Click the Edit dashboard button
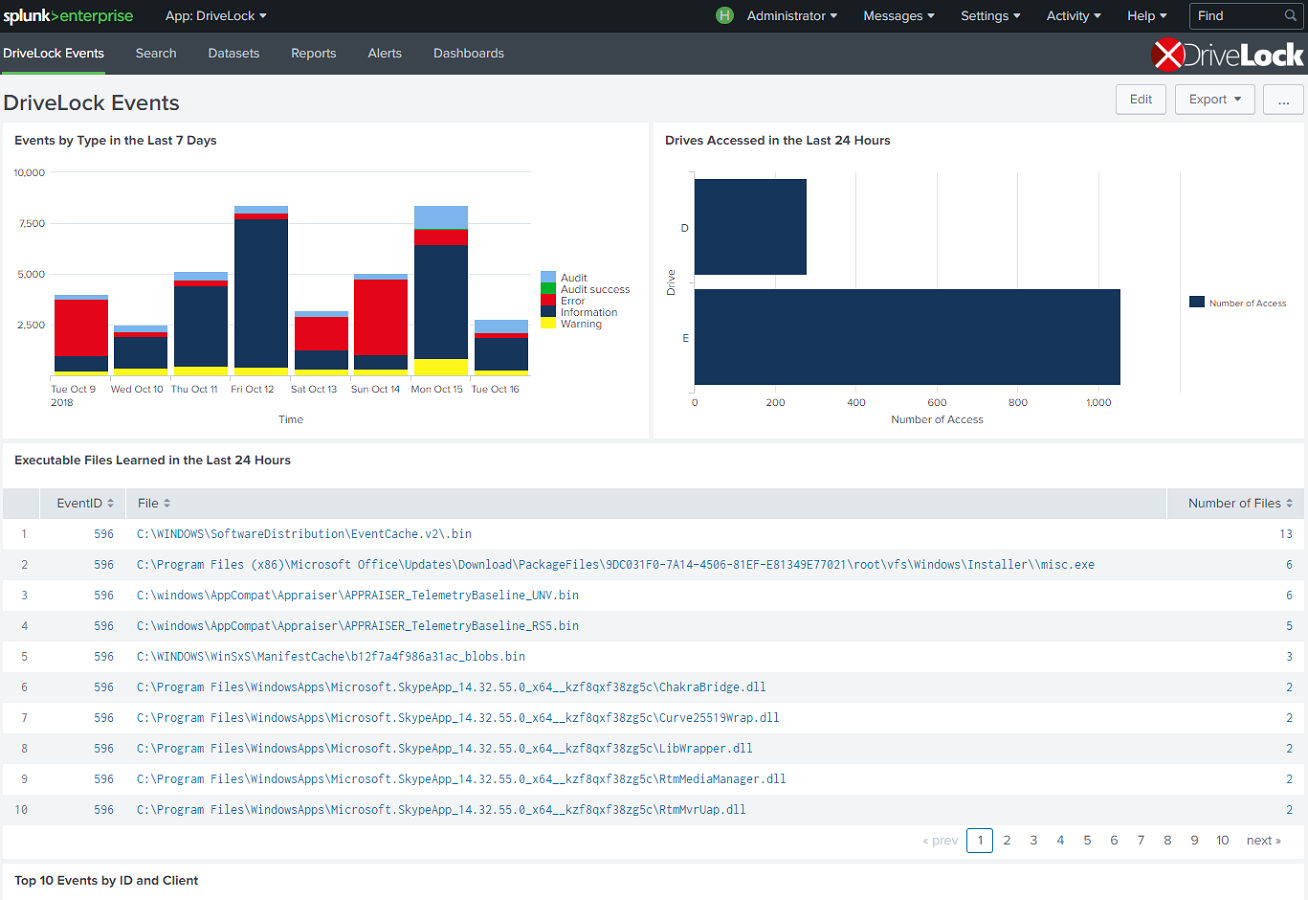Image resolution: width=1308 pixels, height=900 pixels. point(1141,99)
